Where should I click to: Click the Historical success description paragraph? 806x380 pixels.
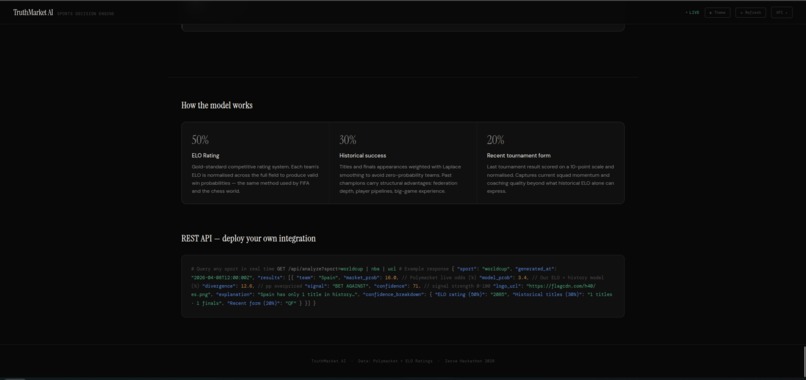400,179
